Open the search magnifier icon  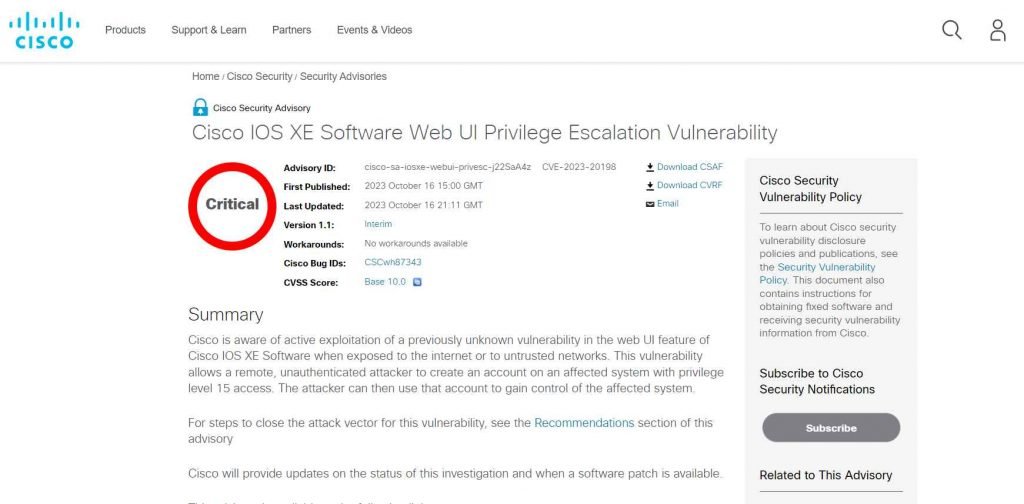click(951, 30)
